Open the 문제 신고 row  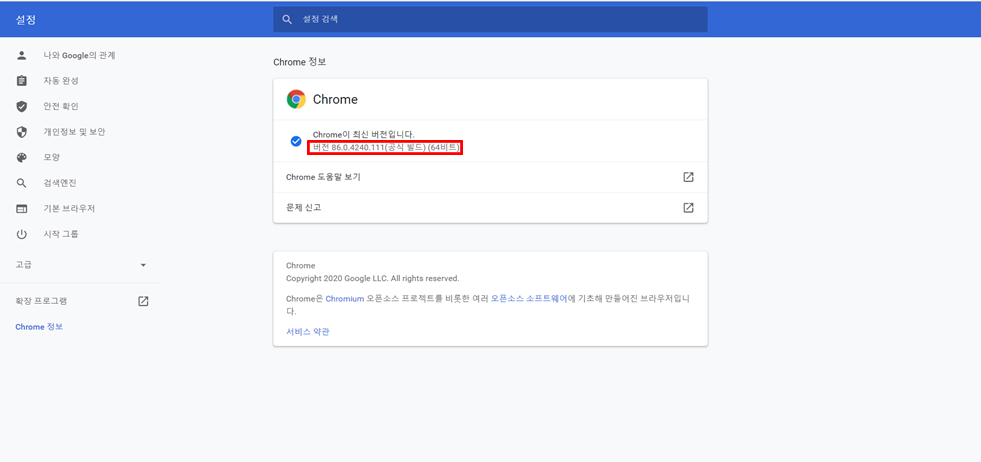490,208
